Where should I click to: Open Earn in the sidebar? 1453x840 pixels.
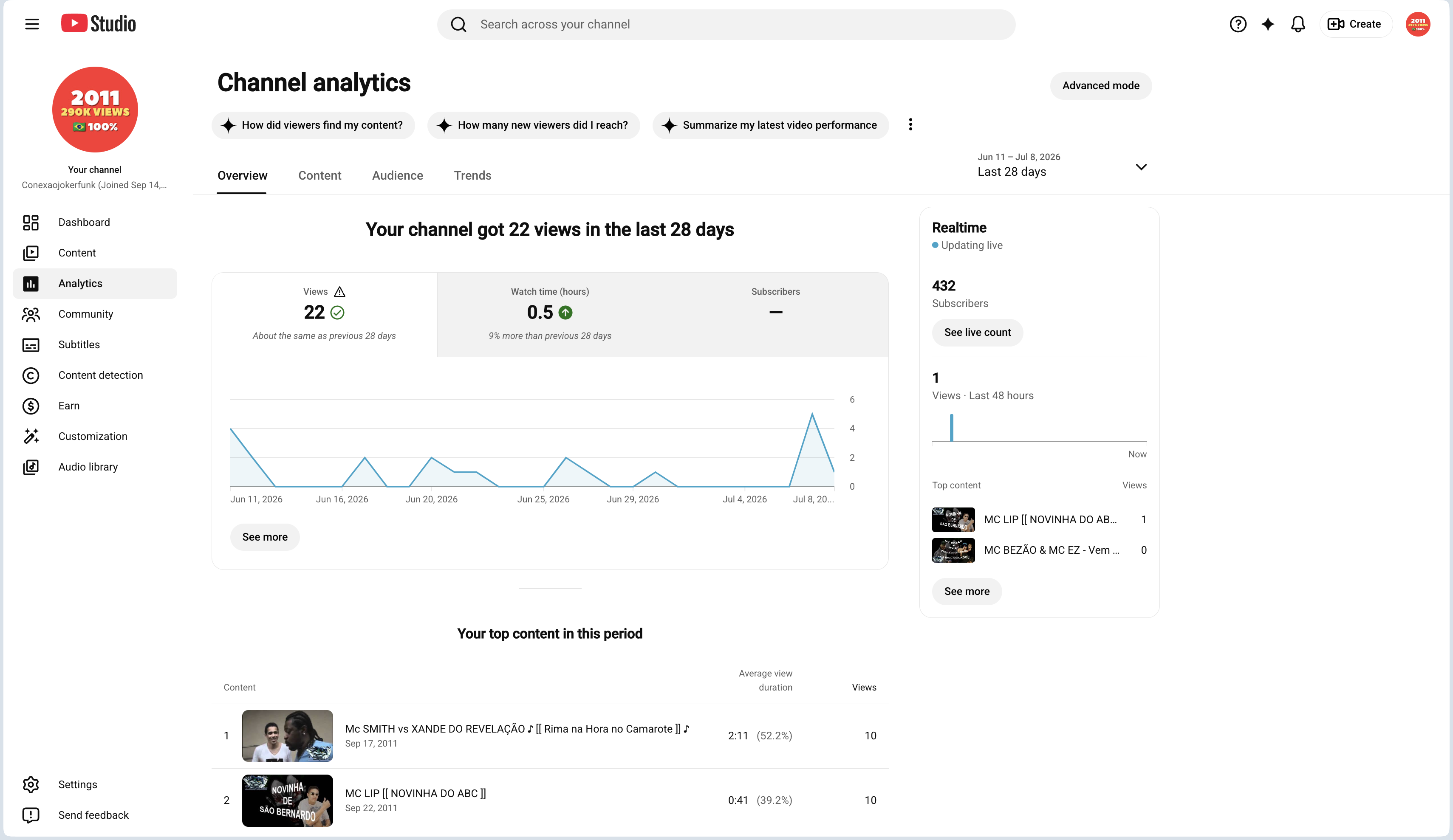point(95,406)
